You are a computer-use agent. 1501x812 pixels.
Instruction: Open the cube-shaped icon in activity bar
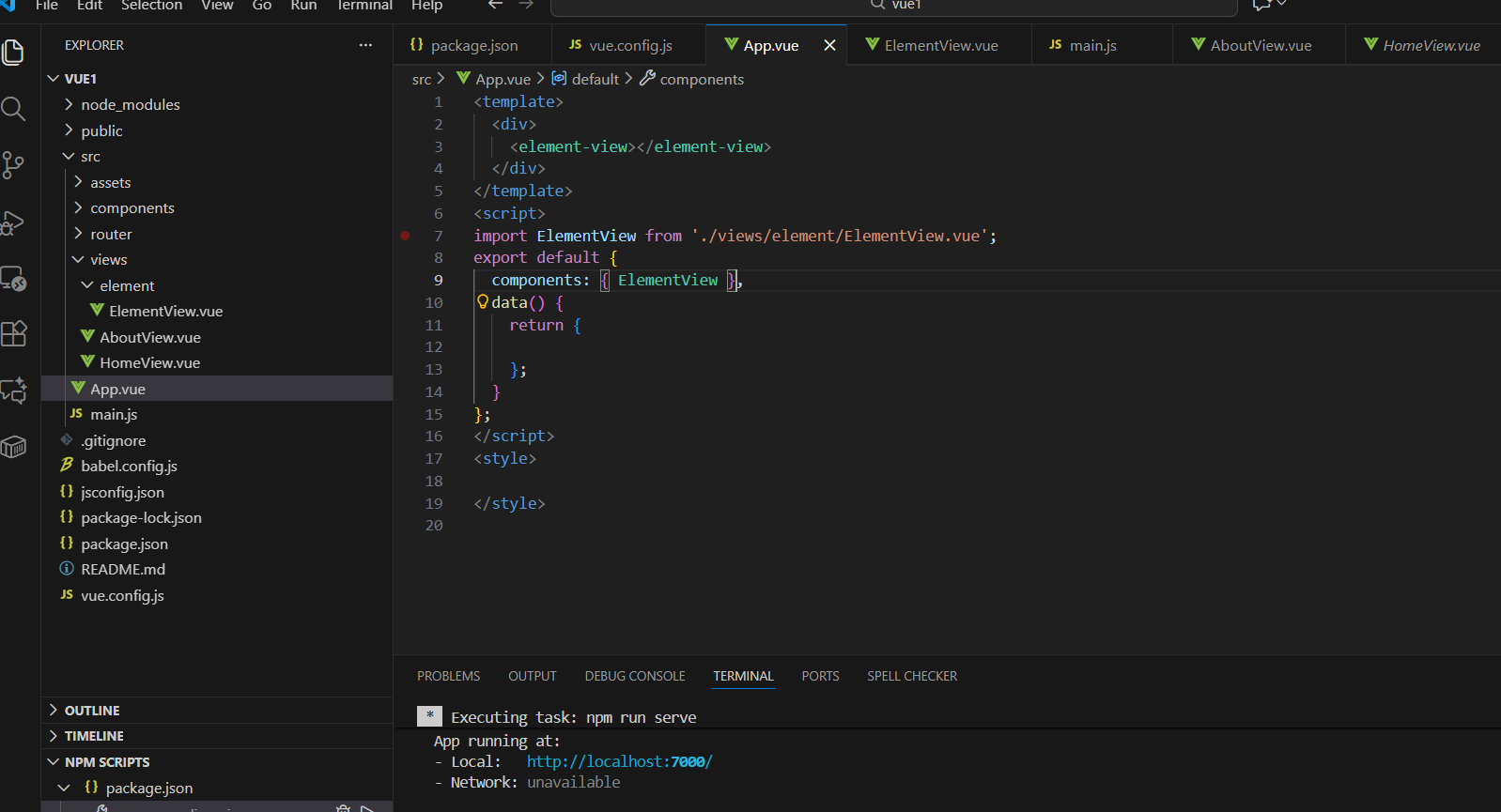click(x=14, y=447)
